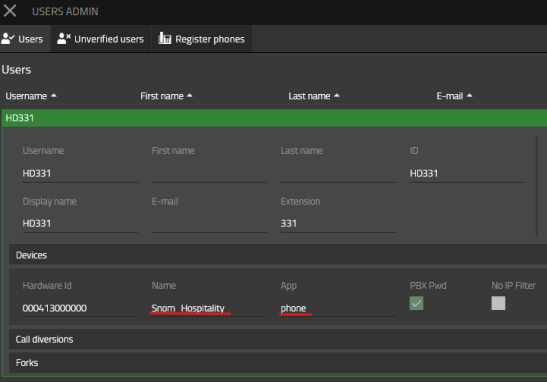Select the HD331 green user row
Image resolution: width=547 pixels, height=382 pixels.
click(x=274, y=118)
